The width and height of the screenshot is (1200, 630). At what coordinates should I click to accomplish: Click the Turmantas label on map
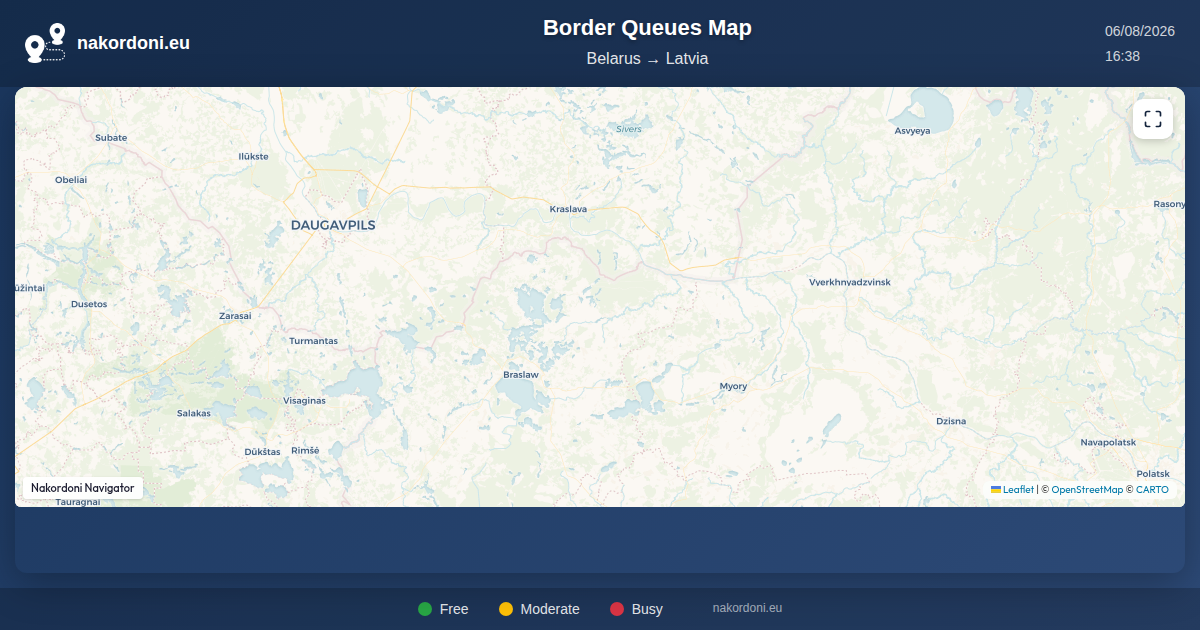[x=313, y=341]
